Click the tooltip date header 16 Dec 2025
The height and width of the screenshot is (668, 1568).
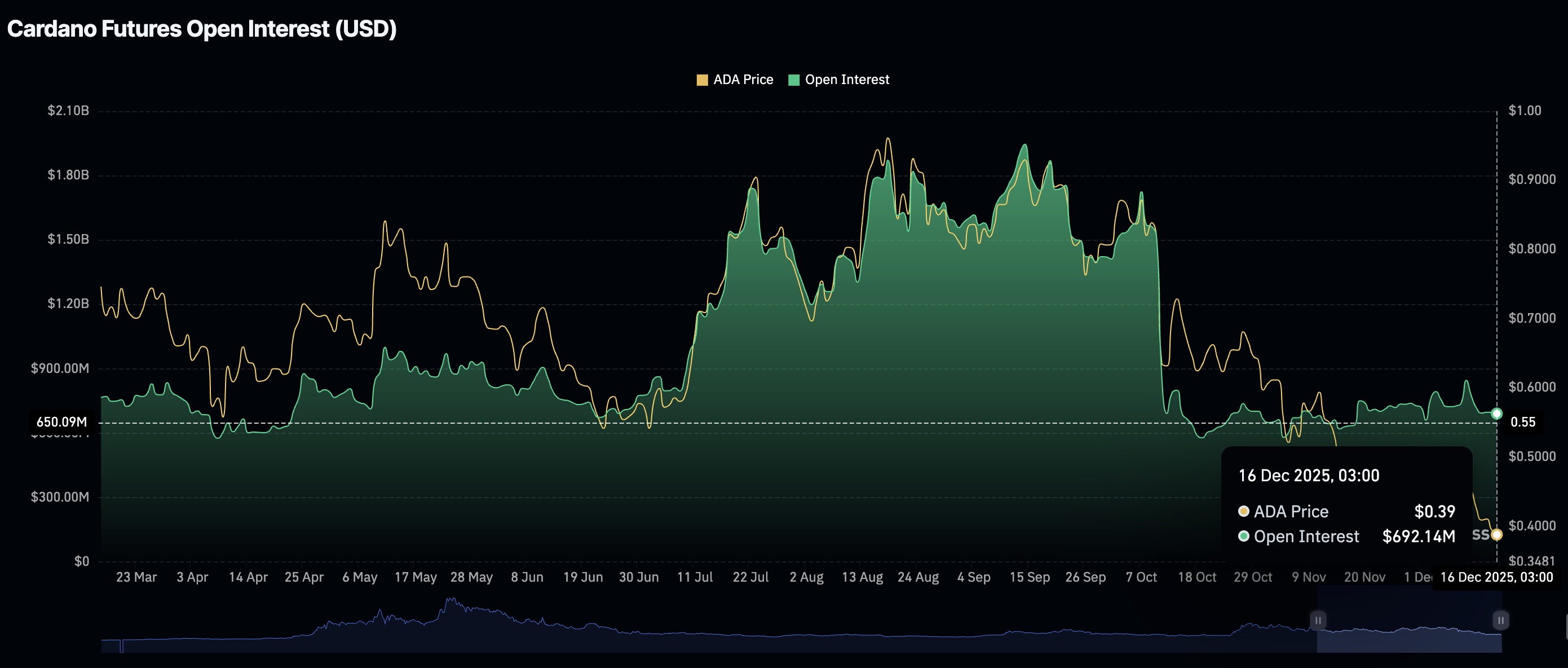pos(1309,476)
